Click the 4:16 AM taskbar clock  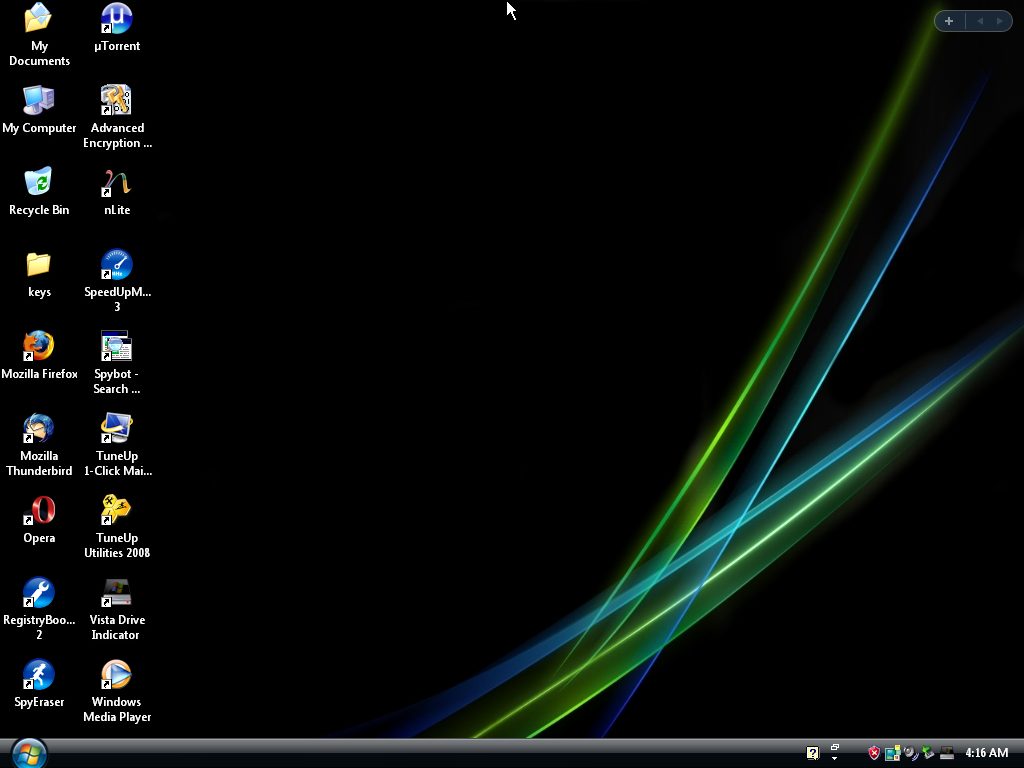987,753
